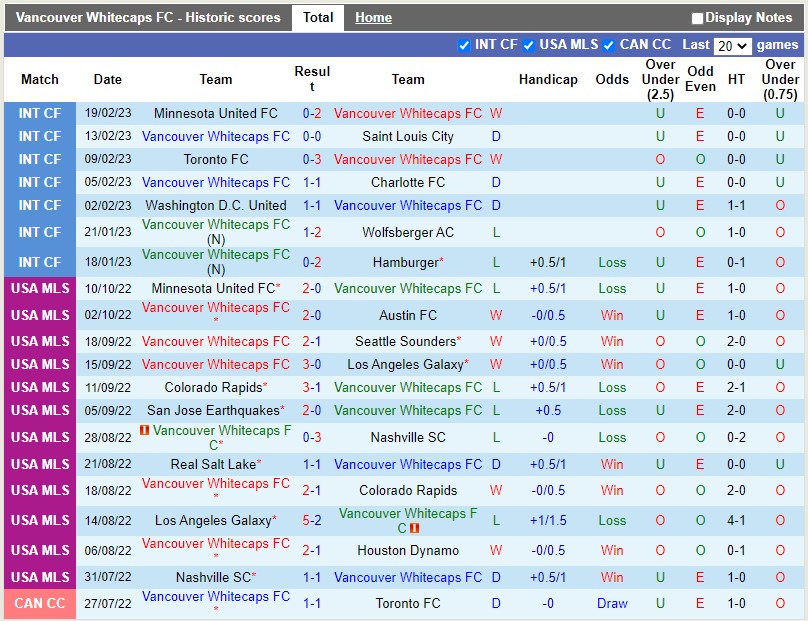Click the 1-2 score vs Wolfsberger AC
Image resolution: width=808 pixels, height=621 pixels.
tap(312, 232)
